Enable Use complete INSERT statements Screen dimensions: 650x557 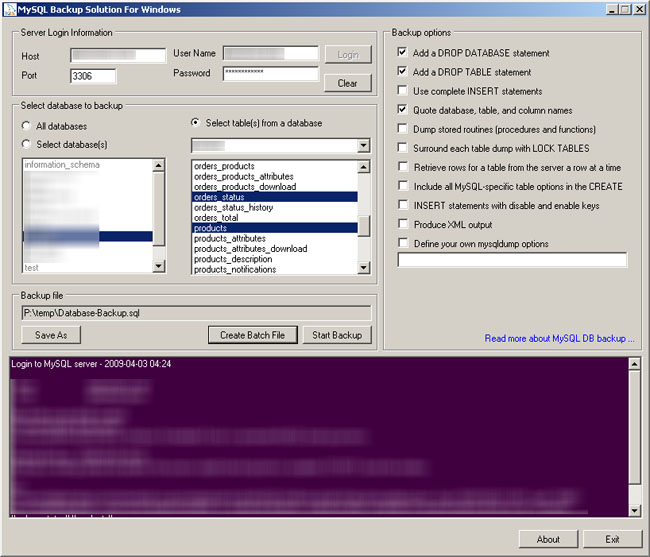pos(402,90)
